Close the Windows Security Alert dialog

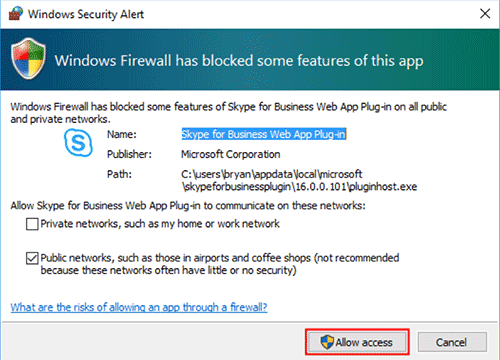click(485, 14)
